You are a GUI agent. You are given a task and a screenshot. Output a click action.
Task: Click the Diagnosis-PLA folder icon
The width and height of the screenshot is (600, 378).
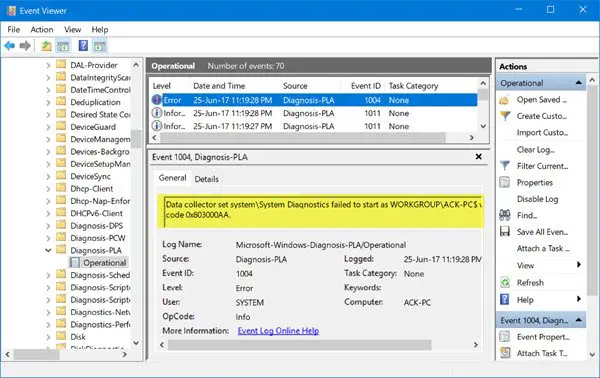61,249
